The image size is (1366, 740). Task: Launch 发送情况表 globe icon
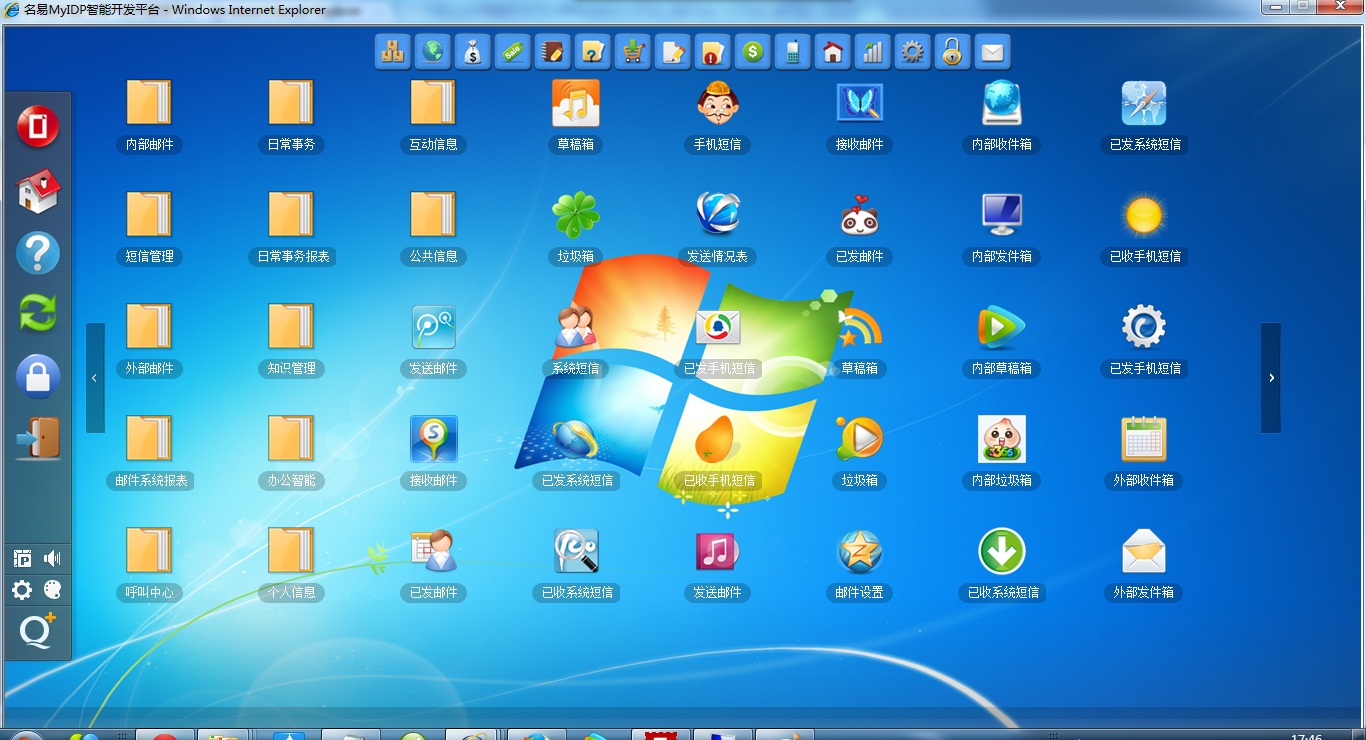click(x=717, y=214)
